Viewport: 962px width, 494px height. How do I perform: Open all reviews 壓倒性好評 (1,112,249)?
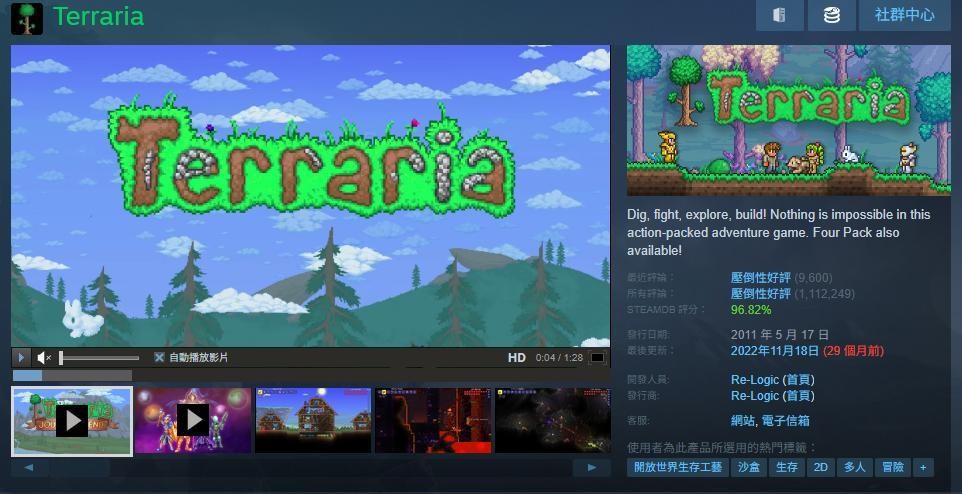(x=792, y=294)
